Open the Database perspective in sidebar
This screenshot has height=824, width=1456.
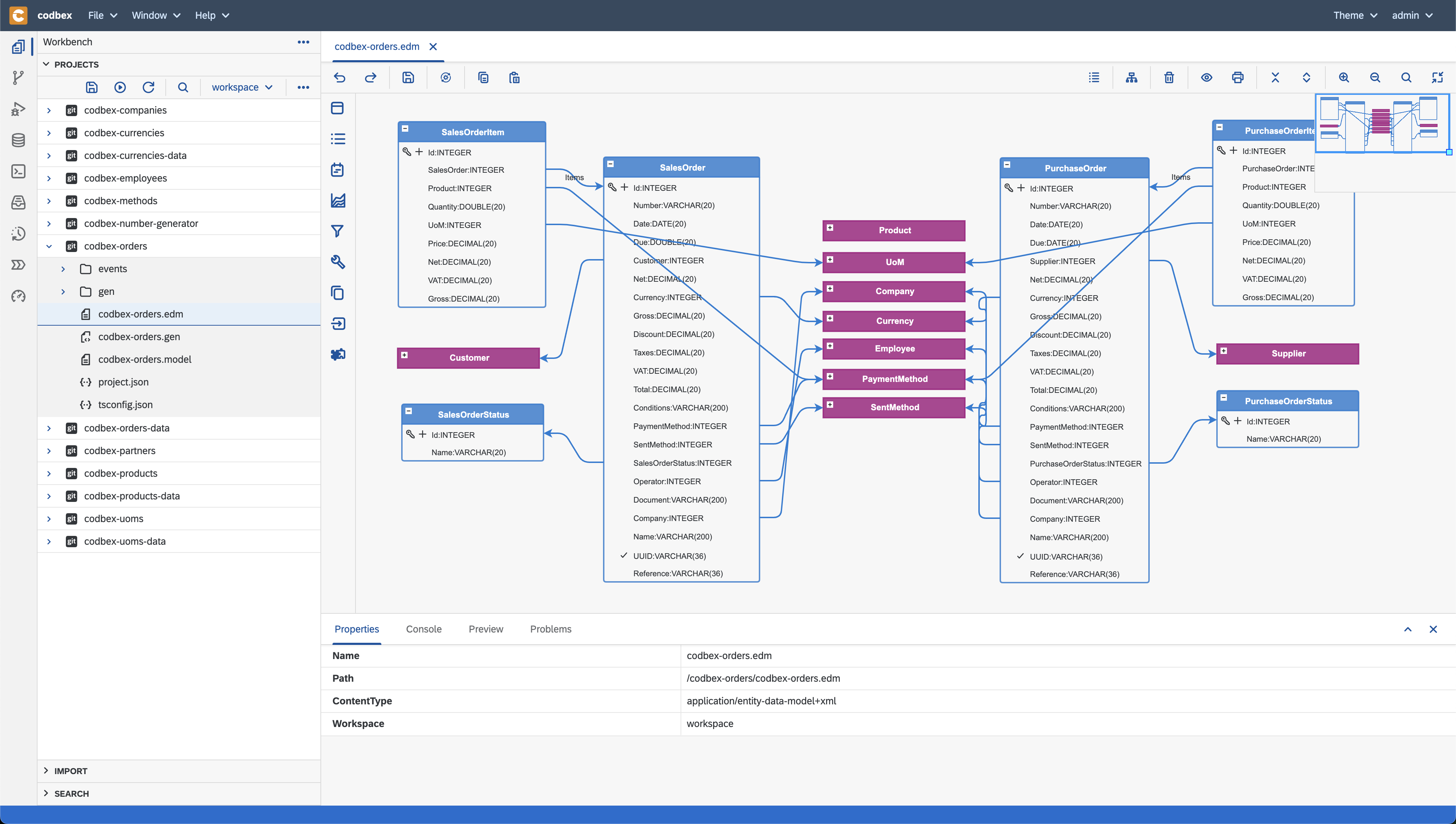(x=18, y=140)
